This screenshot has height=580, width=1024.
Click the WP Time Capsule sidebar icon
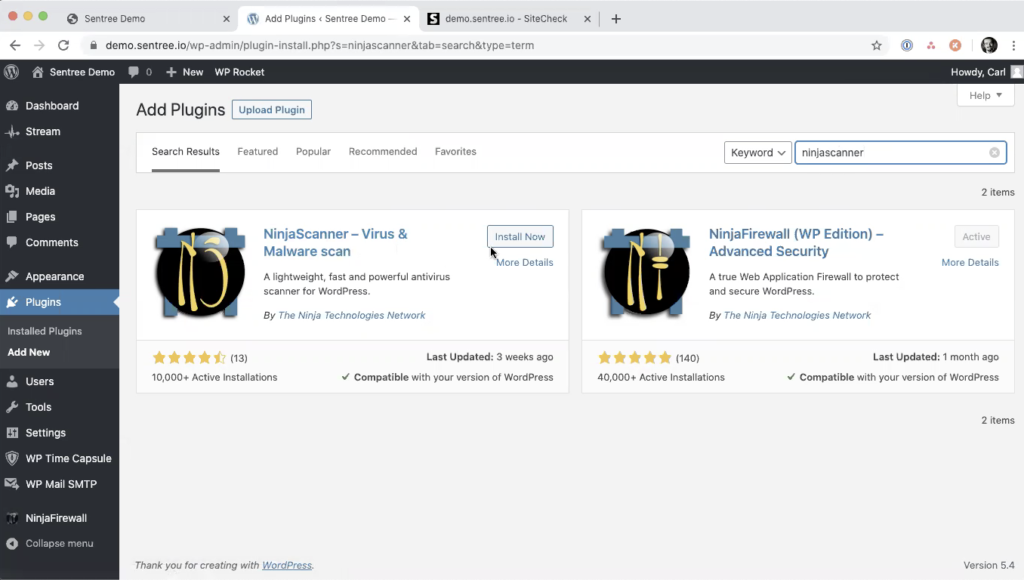pyautogui.click(x=13, y=458)
